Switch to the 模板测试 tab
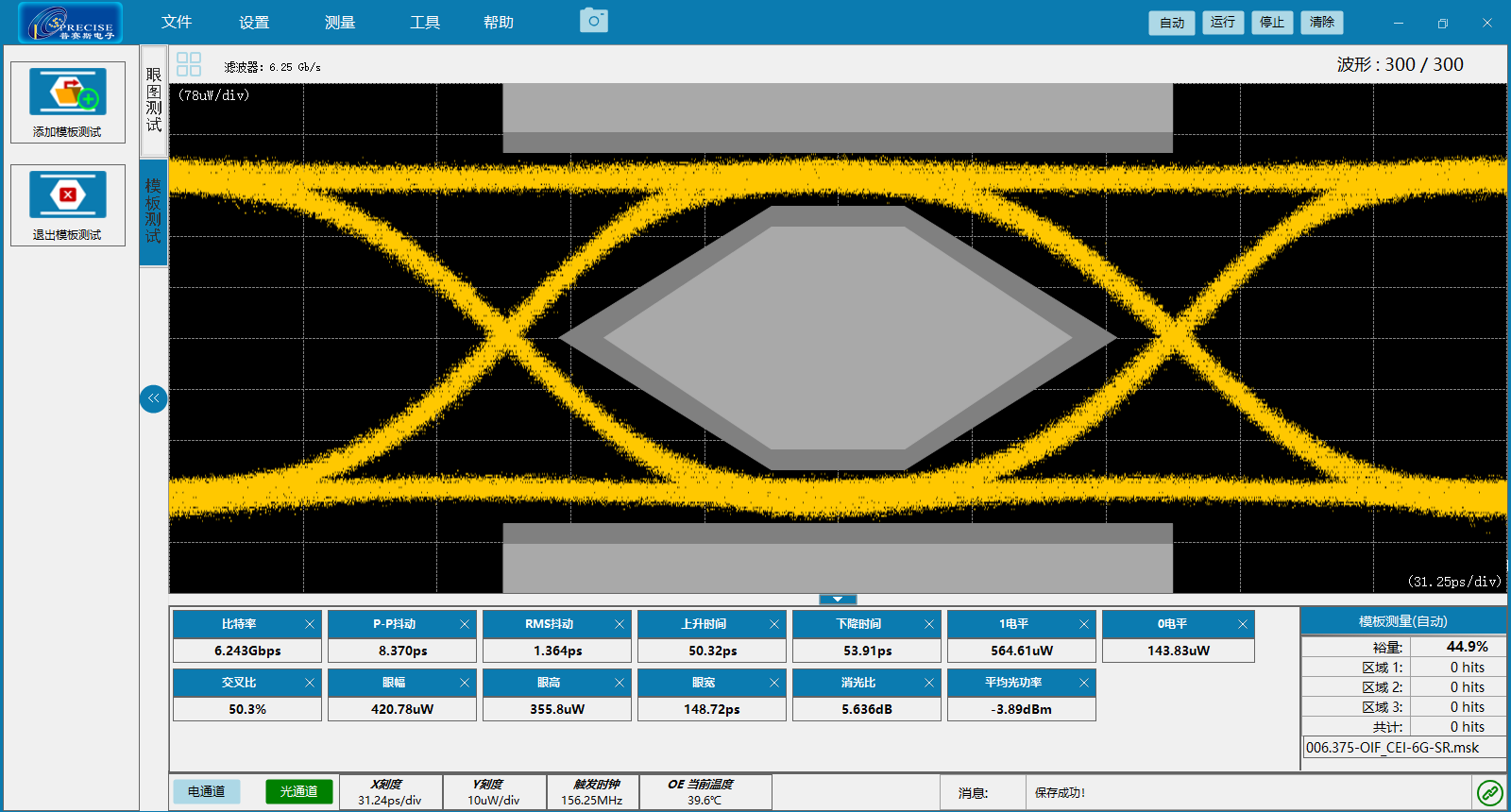Screen dimensions: 1511x812 (x=153, y=211)
